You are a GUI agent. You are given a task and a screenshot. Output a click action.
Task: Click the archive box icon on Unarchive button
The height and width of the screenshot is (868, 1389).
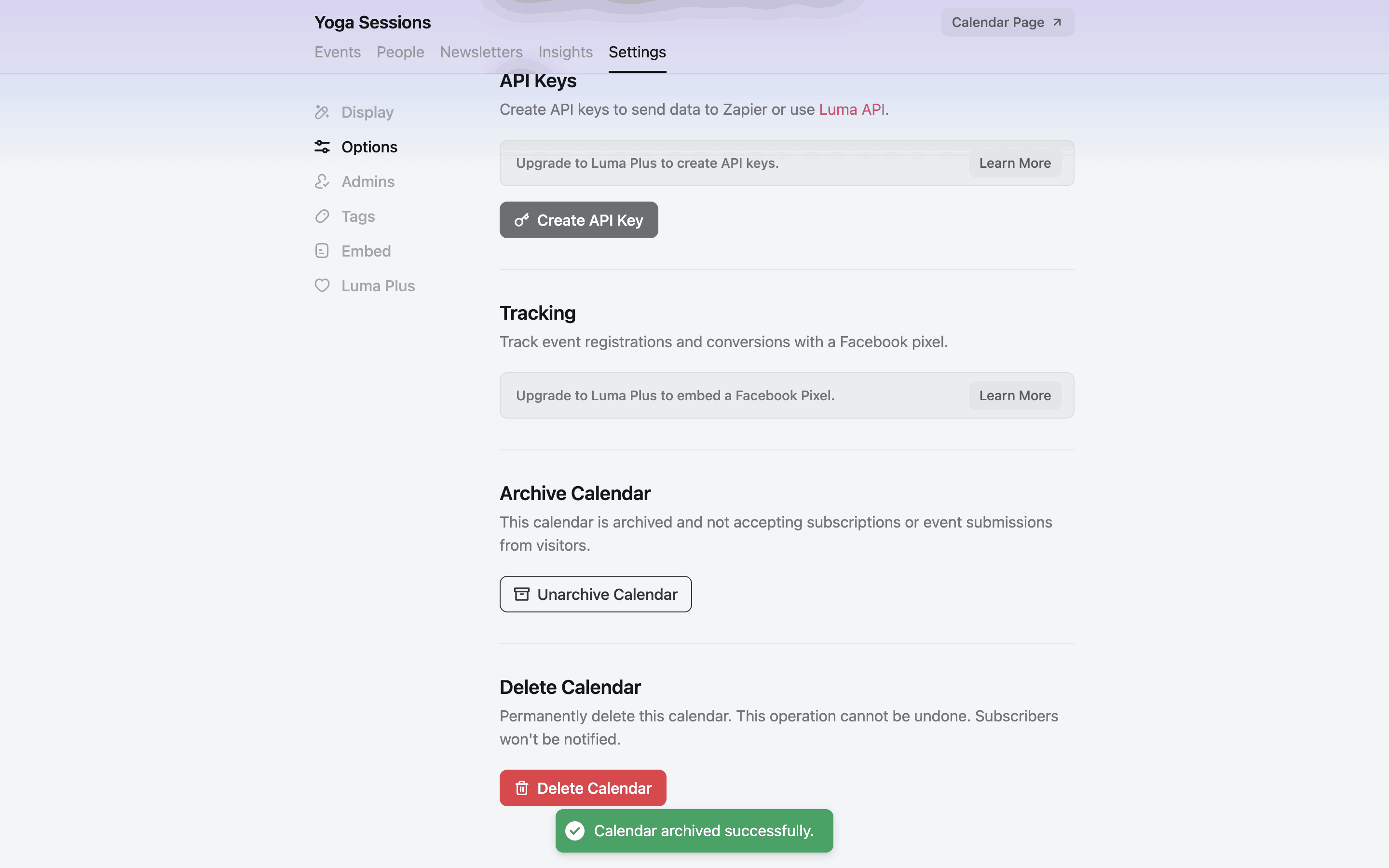522,594
